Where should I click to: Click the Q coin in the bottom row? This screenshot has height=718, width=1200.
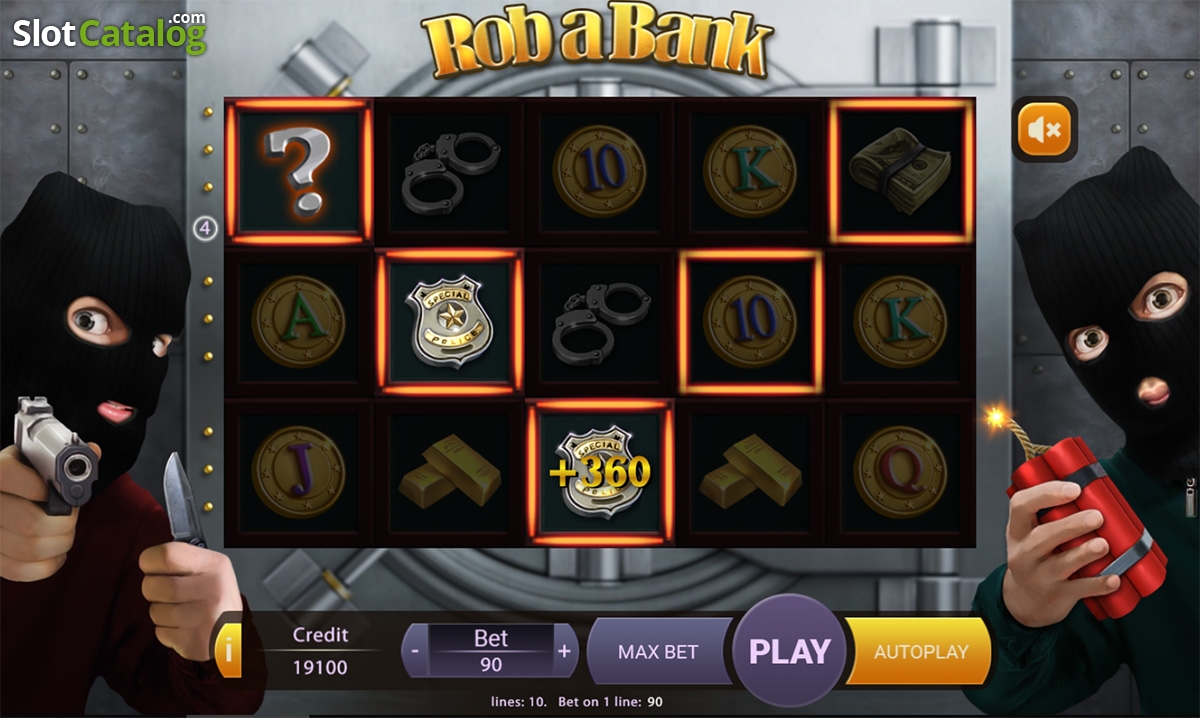point(900,472)
